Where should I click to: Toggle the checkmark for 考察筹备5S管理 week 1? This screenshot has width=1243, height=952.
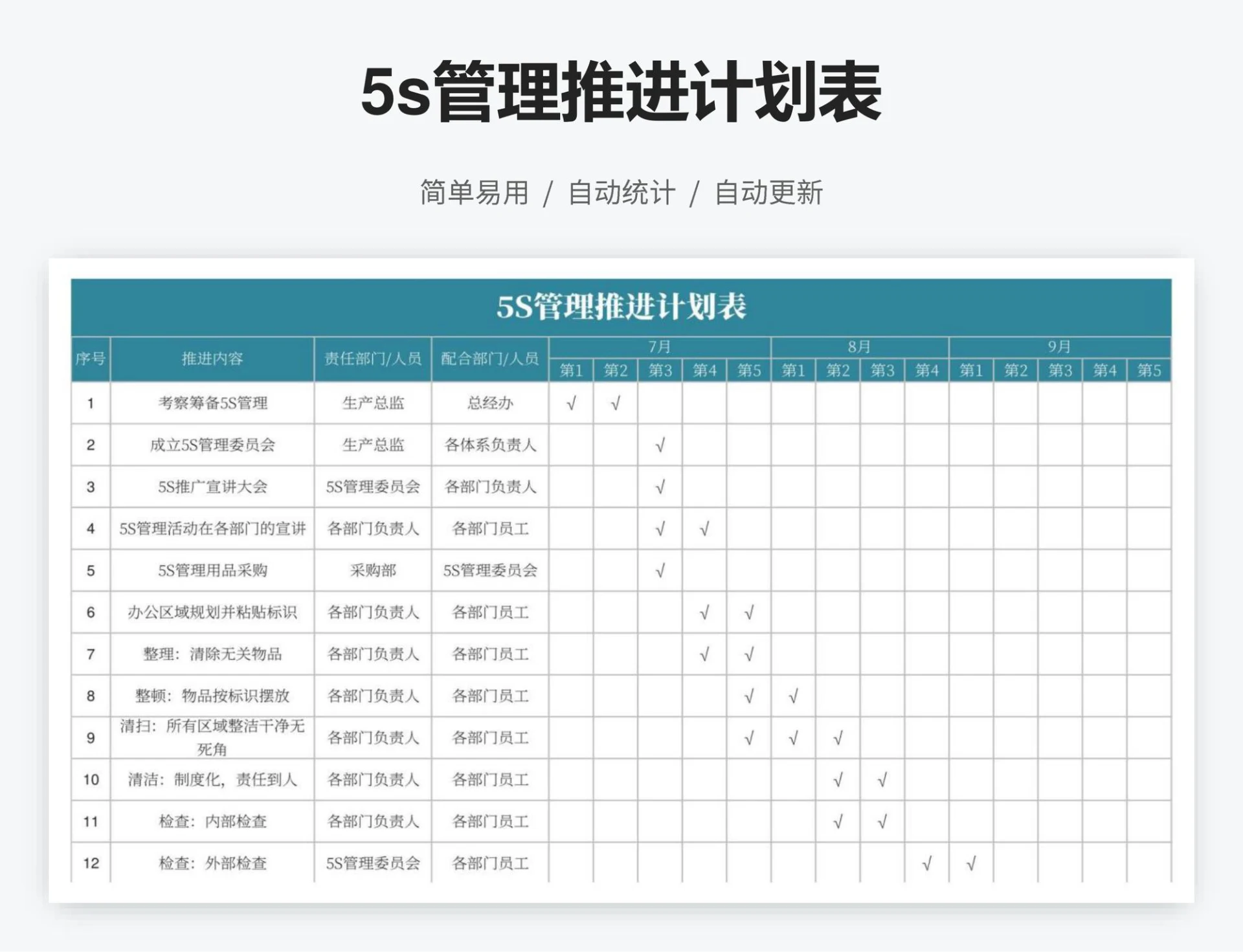coord(571,403)
